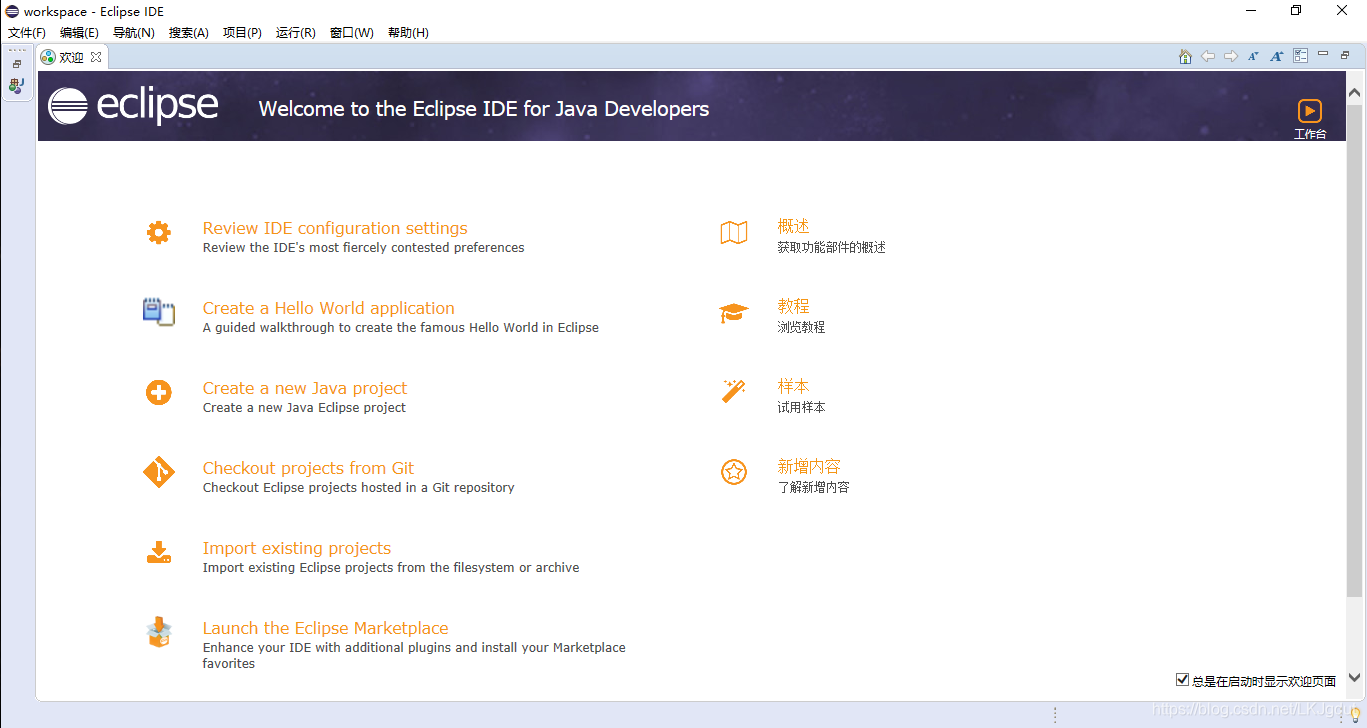Image resolution: width=1367 pixels, height=728 pixels.
Task: Reduce font size with the small A icon
Action: pos(1253,57)
